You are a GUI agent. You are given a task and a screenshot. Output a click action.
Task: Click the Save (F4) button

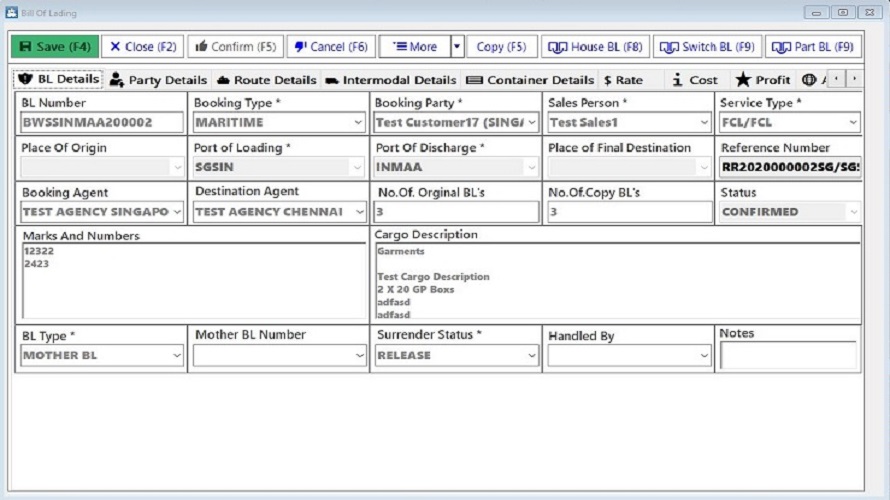coord(55,47)
